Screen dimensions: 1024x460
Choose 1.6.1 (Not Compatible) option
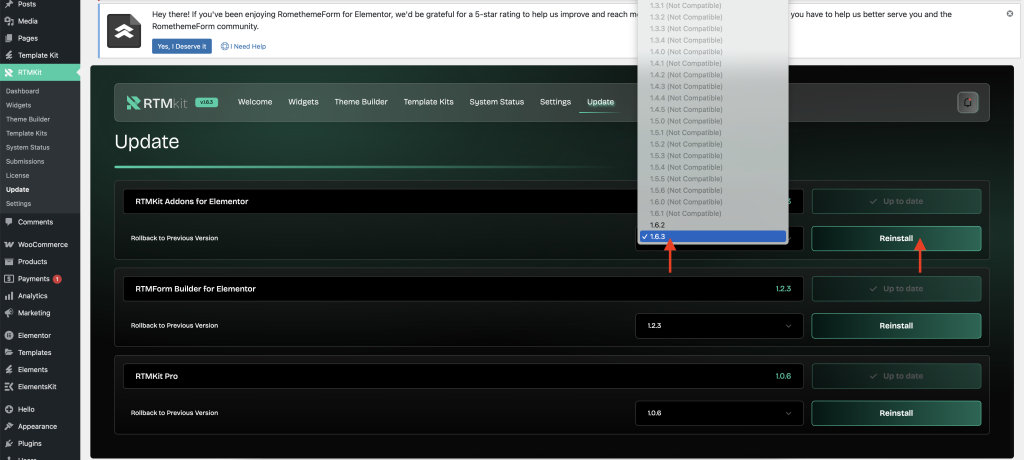coord(713,213)
